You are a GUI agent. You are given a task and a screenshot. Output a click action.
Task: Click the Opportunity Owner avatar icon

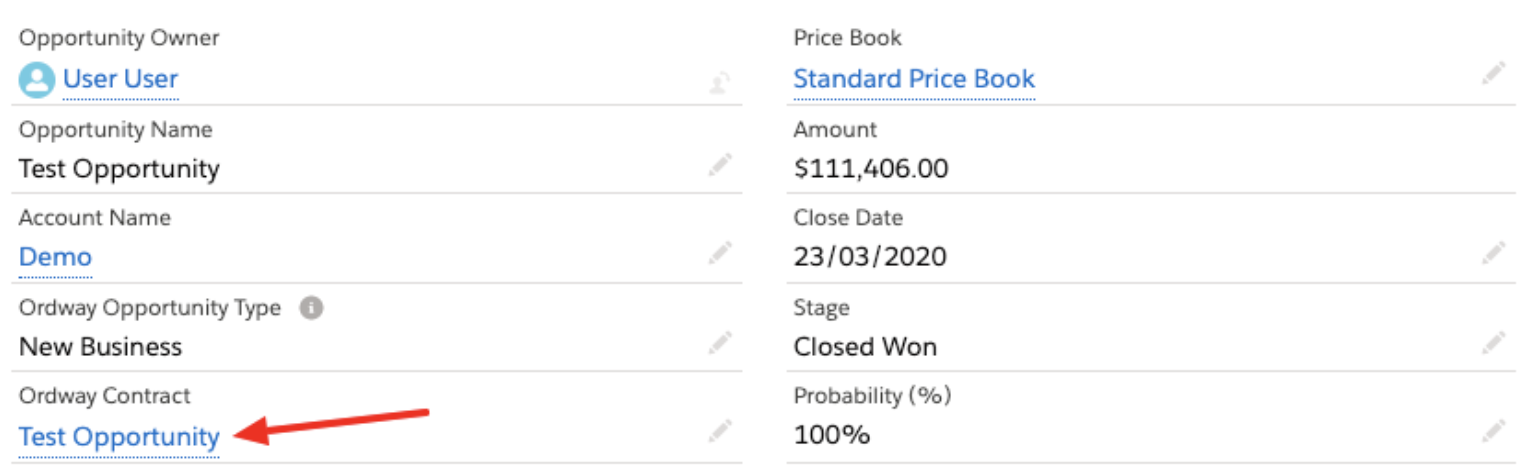coord(37,80)
